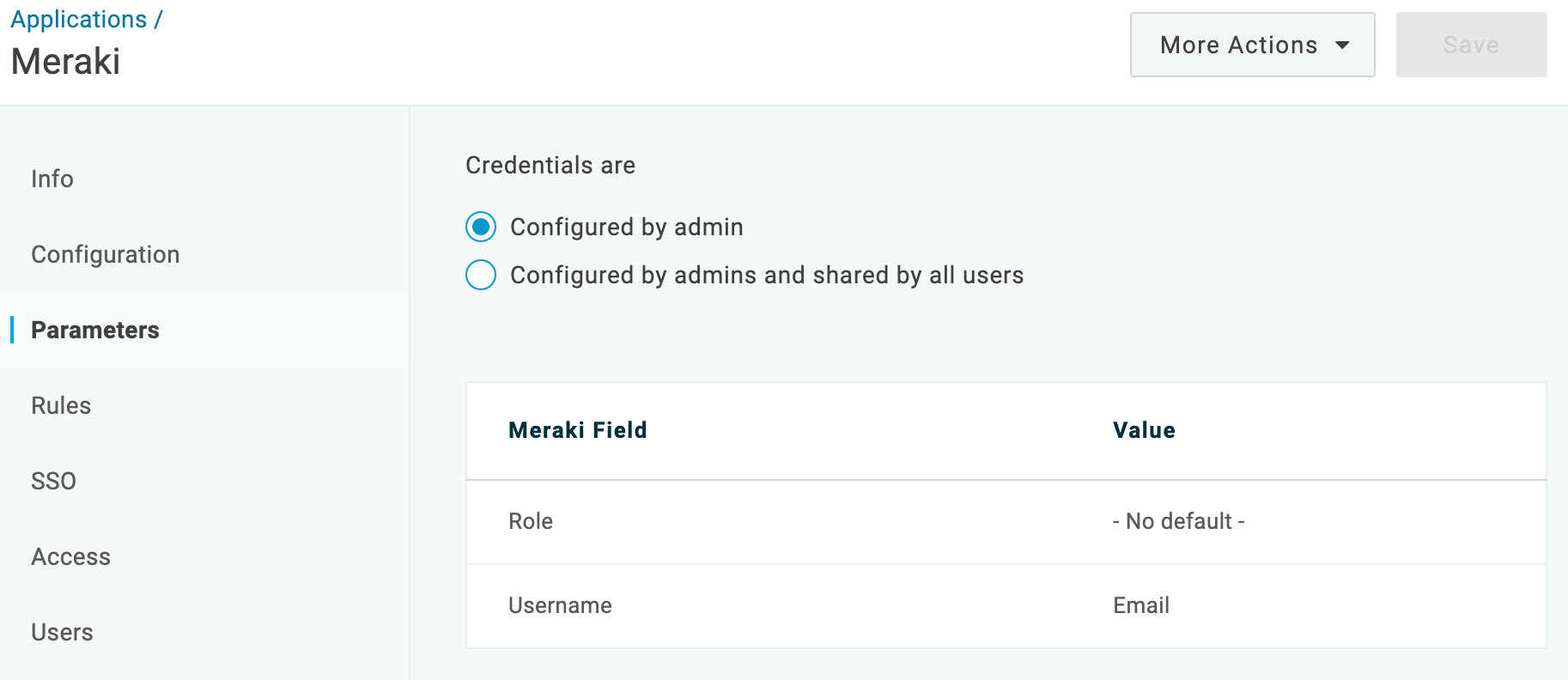Go to the SSO settings

coord(53,481)
